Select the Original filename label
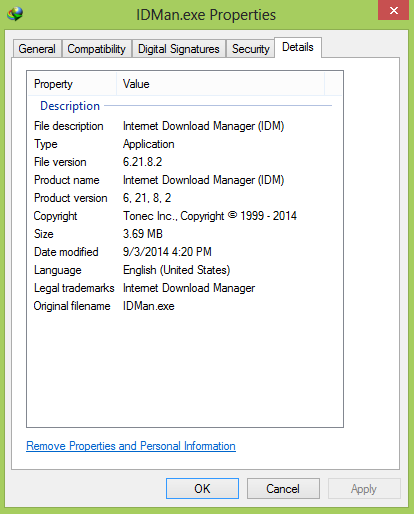Screen dimensions: 414x514 coord(72,306)
